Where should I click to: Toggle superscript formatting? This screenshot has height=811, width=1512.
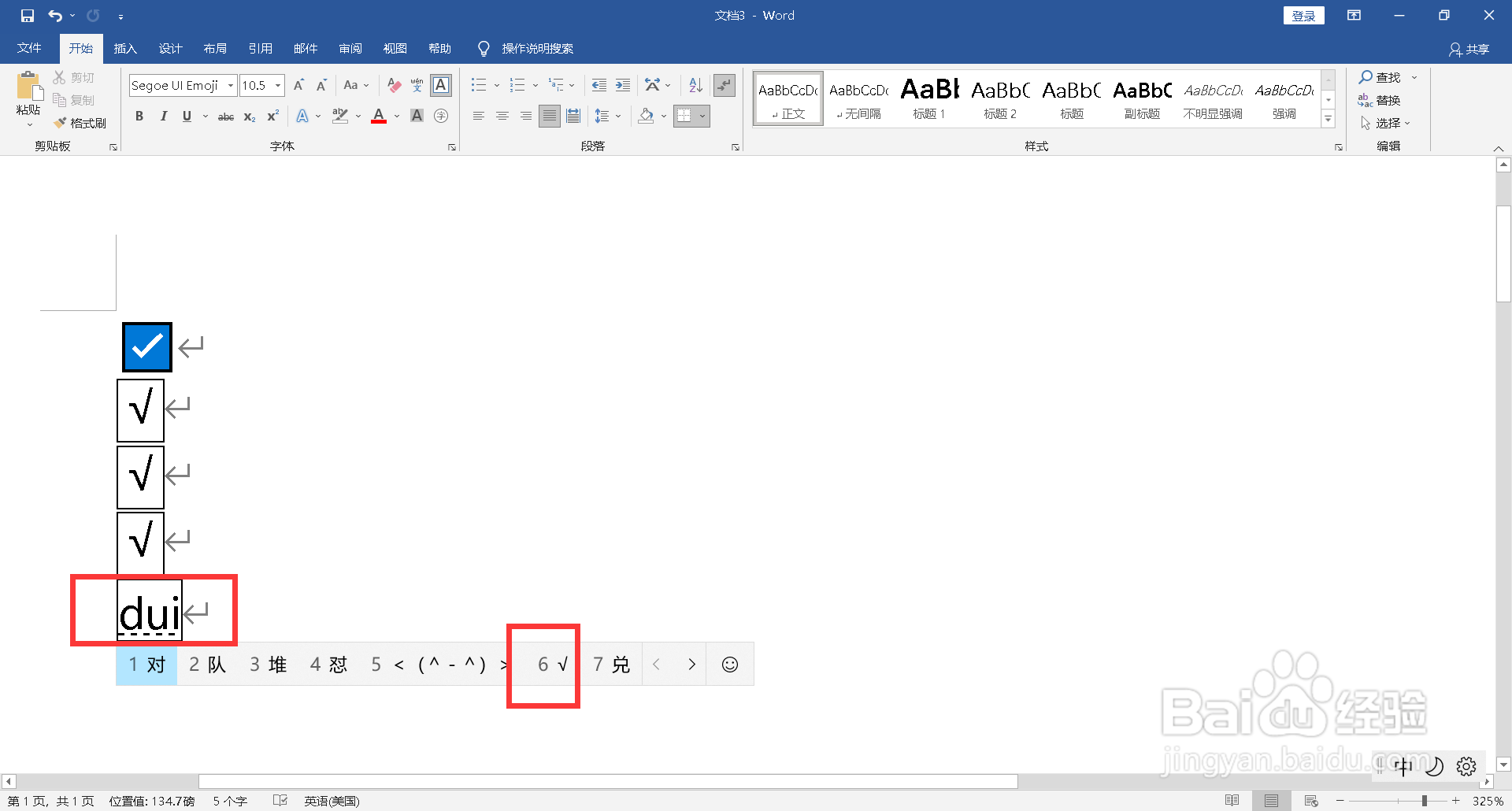(272, 116)
